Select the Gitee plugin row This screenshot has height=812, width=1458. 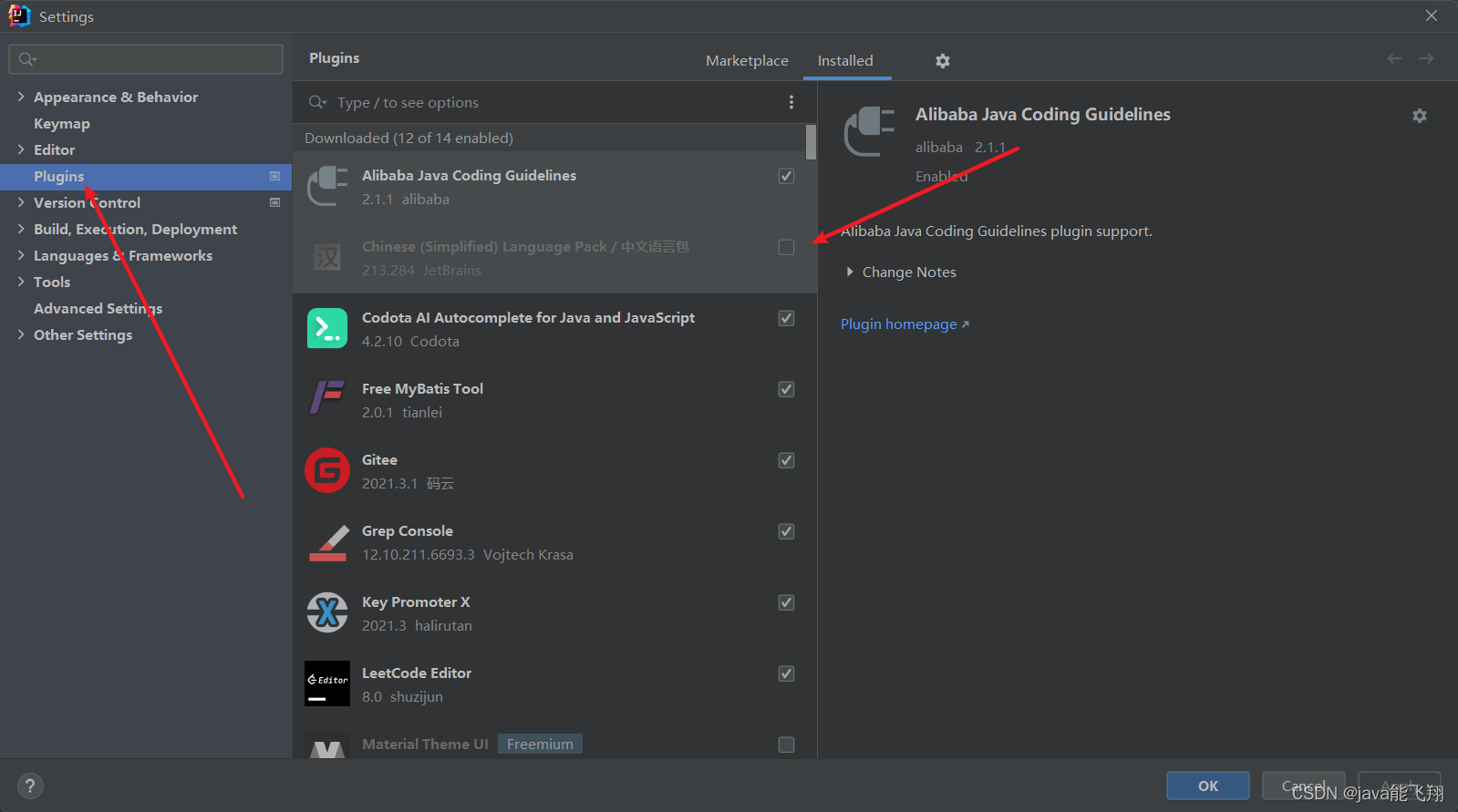pos(554,471)
